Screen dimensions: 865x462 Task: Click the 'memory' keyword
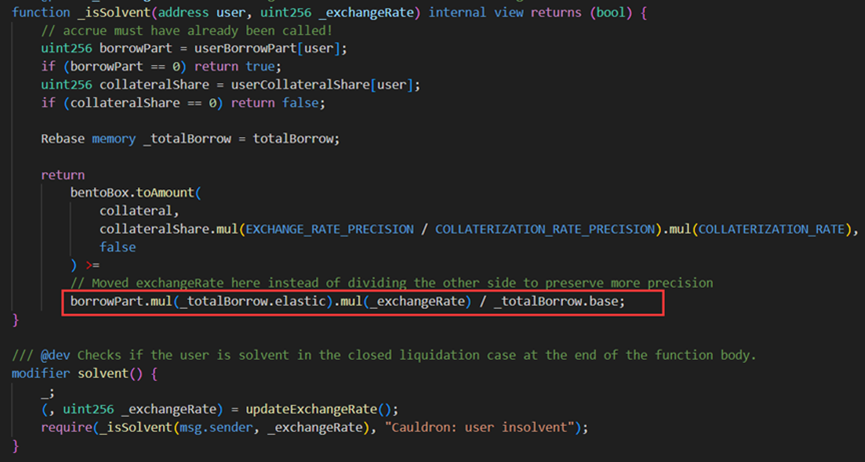pyautogui.click(x=114, y=139)
